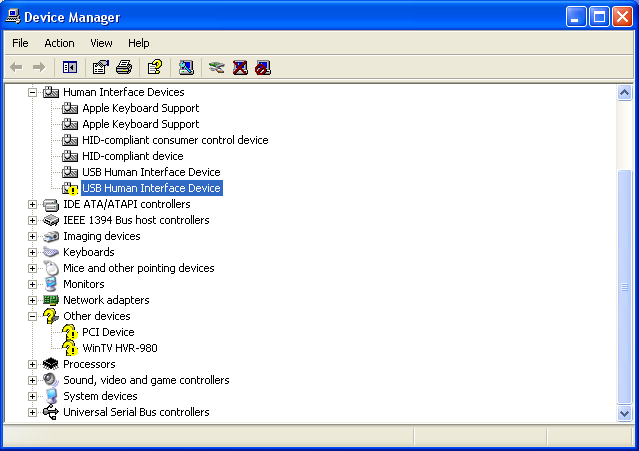The height and width of the screenshot is (451, 639).
Task: Click the scrollbar up arrow
Action: tap(624, 92)
